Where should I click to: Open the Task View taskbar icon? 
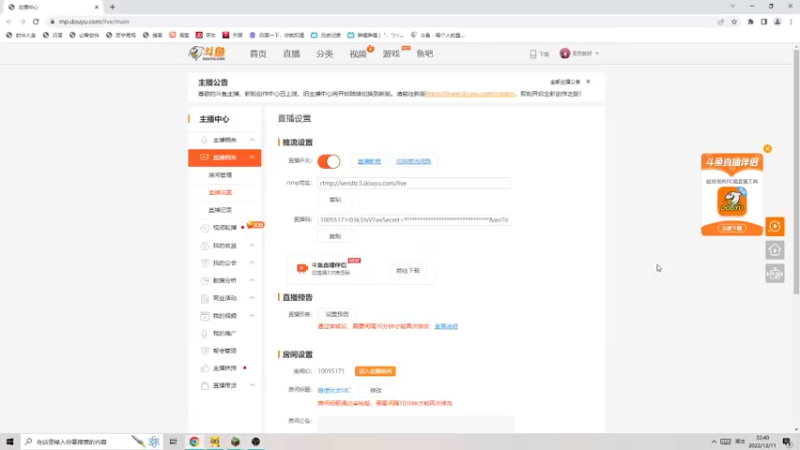pos(173,442)
